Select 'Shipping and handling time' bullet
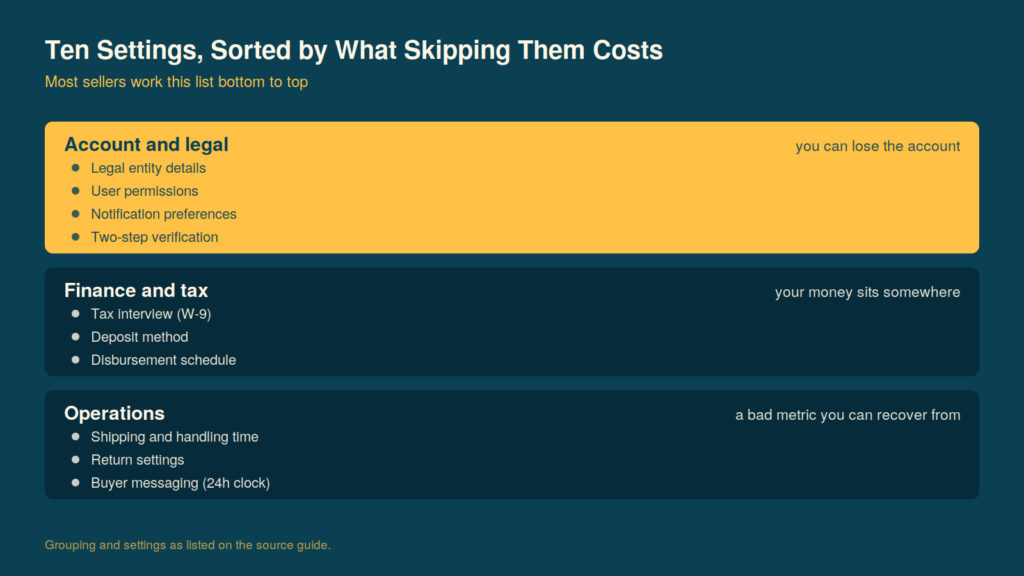 [x=174, y=437]
